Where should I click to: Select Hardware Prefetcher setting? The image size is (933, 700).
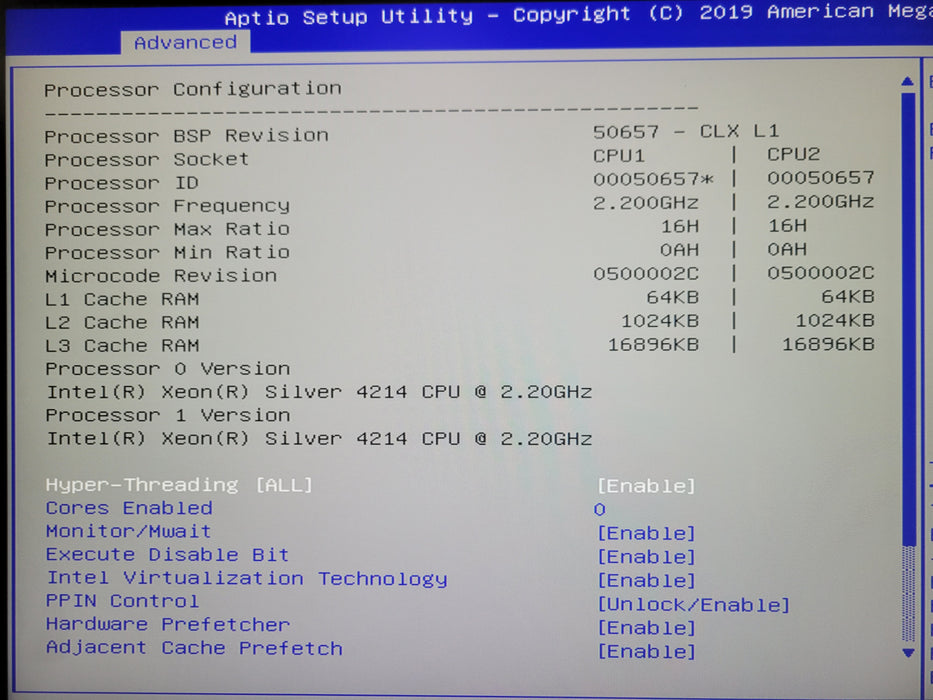coord(168,624)
